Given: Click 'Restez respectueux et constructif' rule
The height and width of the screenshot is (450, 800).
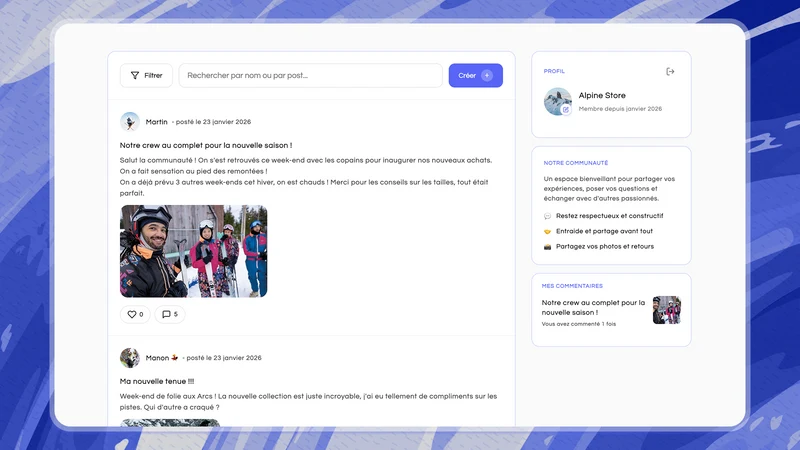Looking at the screenshot, I should tap(610, 216).
